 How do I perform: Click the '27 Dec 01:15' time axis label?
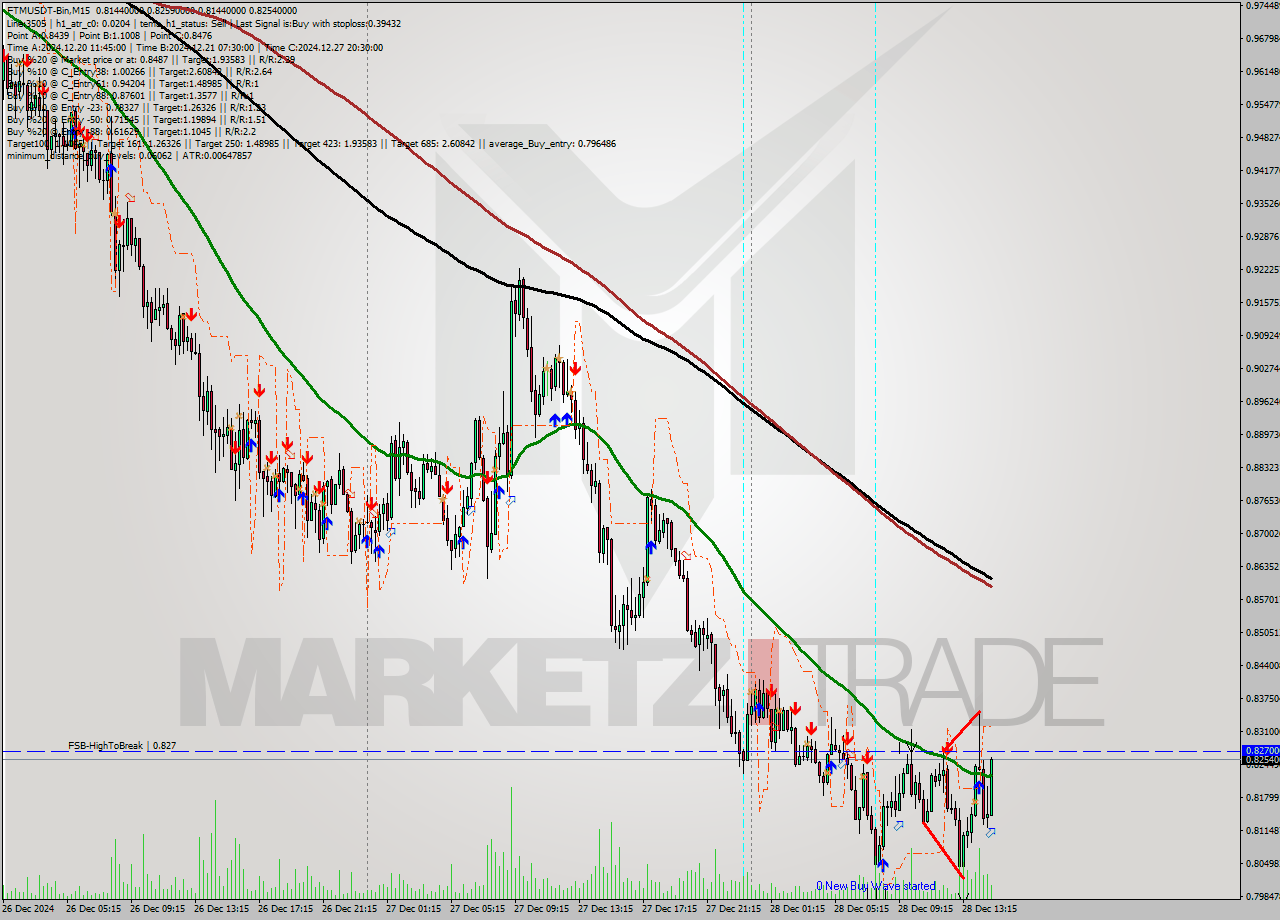413,909
